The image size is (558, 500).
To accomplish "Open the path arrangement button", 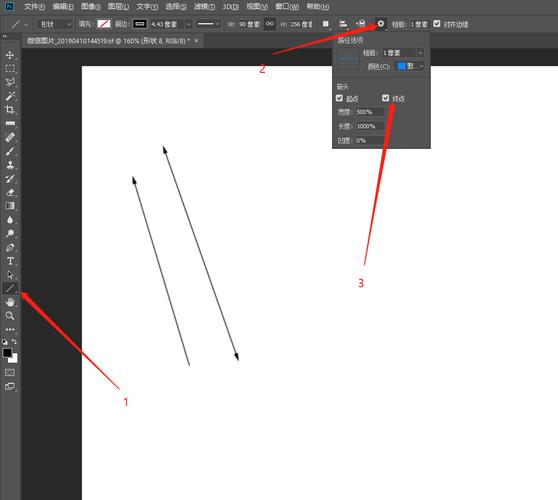I will click(361, 24).
